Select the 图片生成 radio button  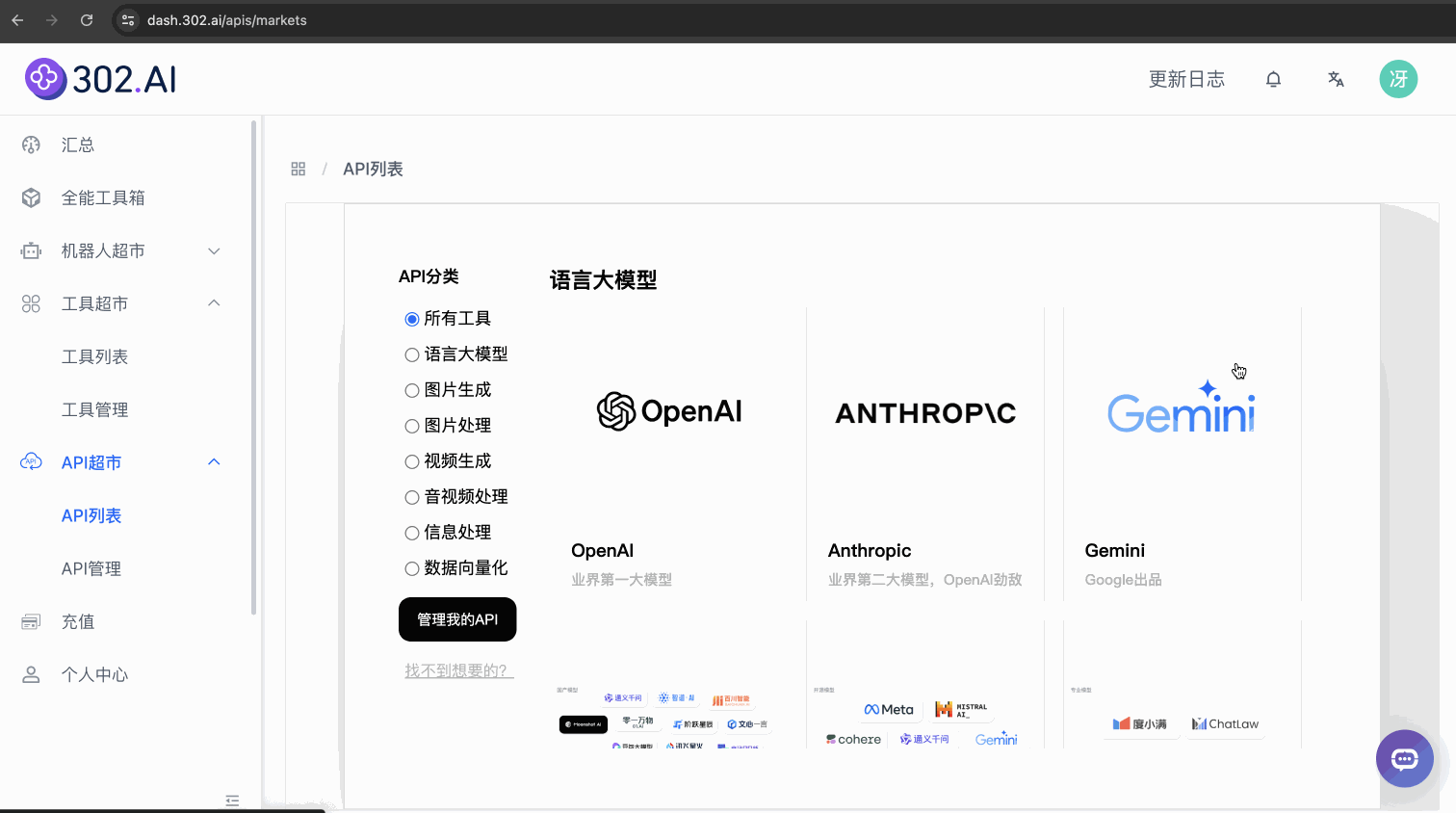[x=412, y=390]
